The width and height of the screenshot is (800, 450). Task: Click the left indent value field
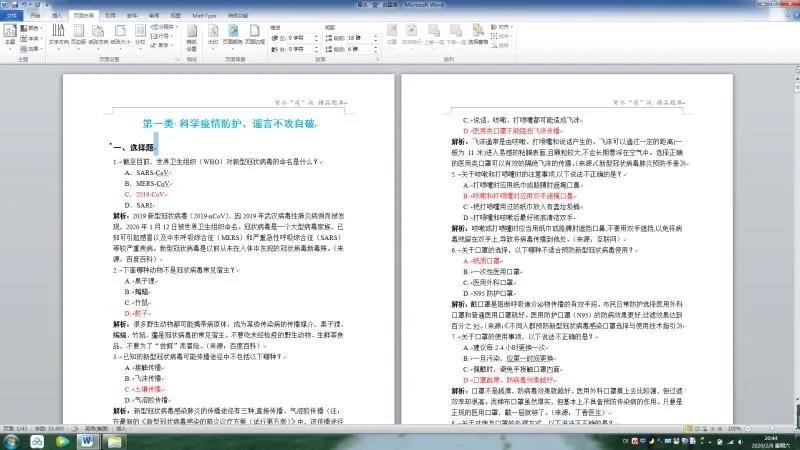[302, 37]
